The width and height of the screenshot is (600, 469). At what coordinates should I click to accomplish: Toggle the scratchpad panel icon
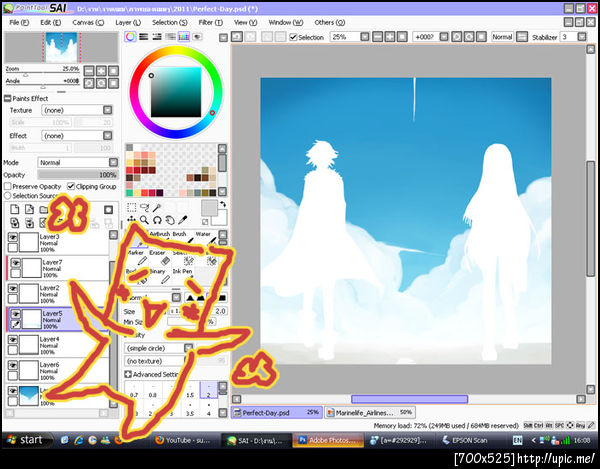(x=197, y=37)
